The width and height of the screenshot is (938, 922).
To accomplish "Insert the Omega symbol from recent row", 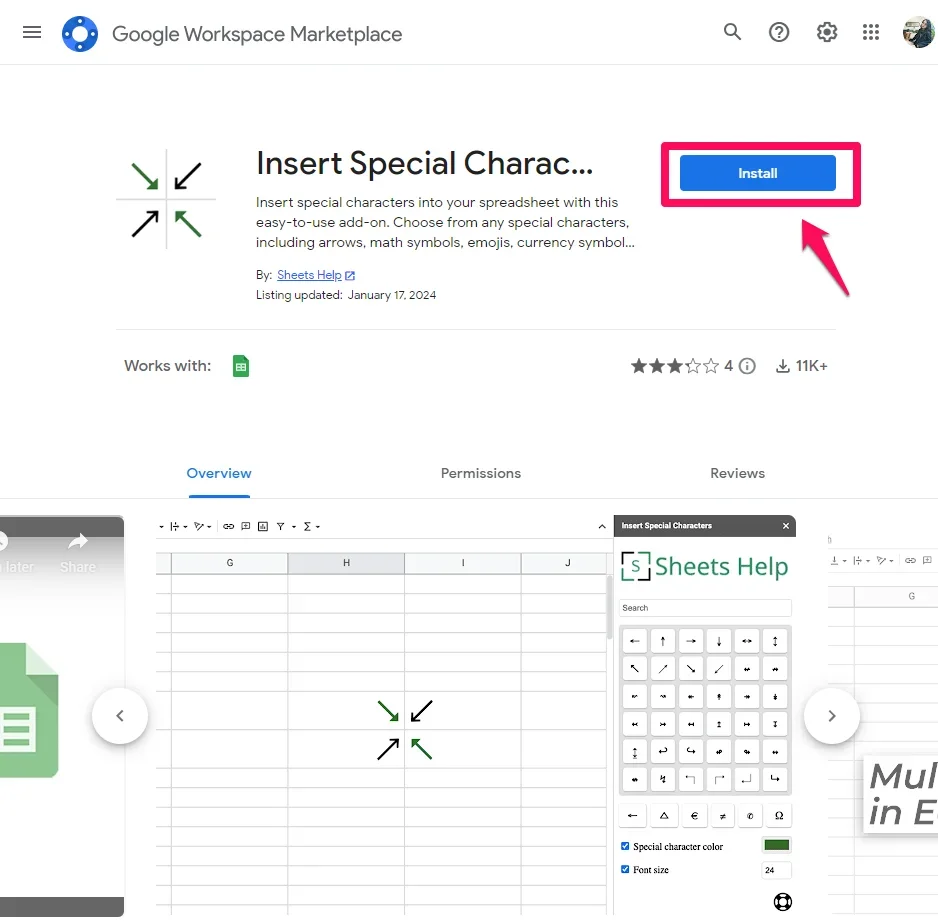I will pyautogui.click(x=779, y=816).
